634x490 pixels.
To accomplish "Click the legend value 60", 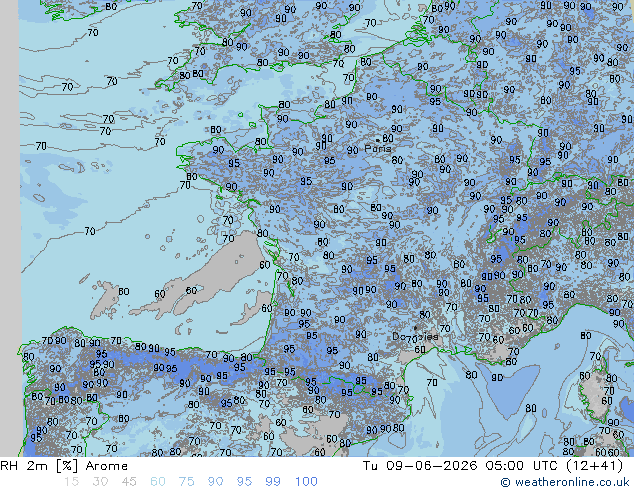I will pos(158,482).
